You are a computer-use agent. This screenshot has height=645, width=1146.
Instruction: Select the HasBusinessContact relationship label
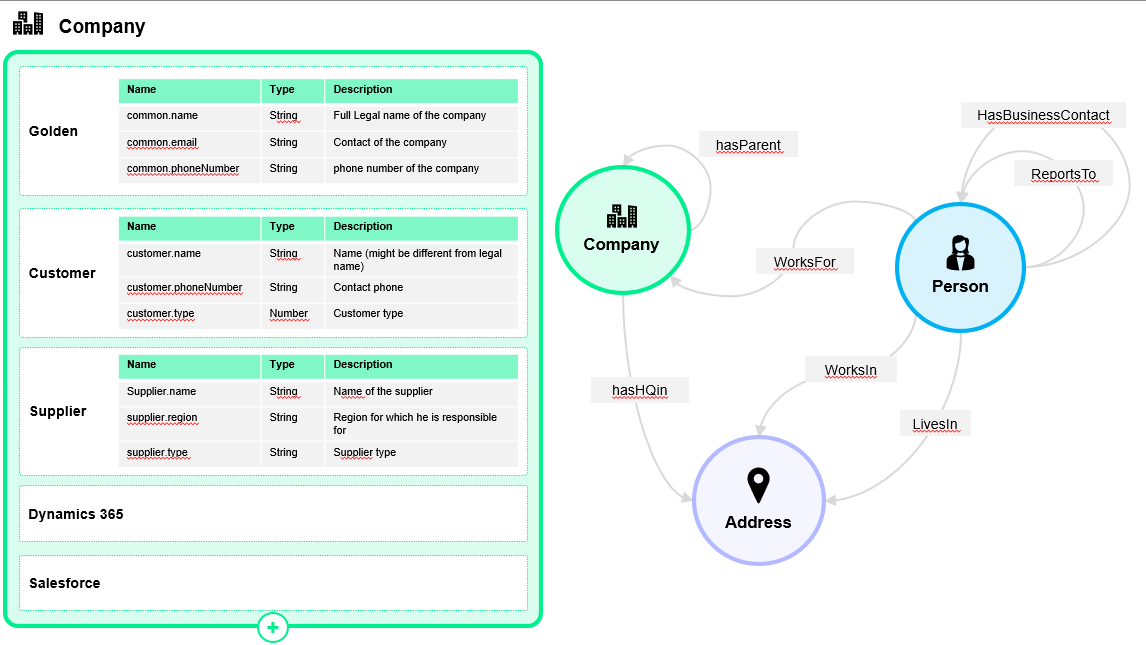pyautogui.click(x=1043, y=115)
